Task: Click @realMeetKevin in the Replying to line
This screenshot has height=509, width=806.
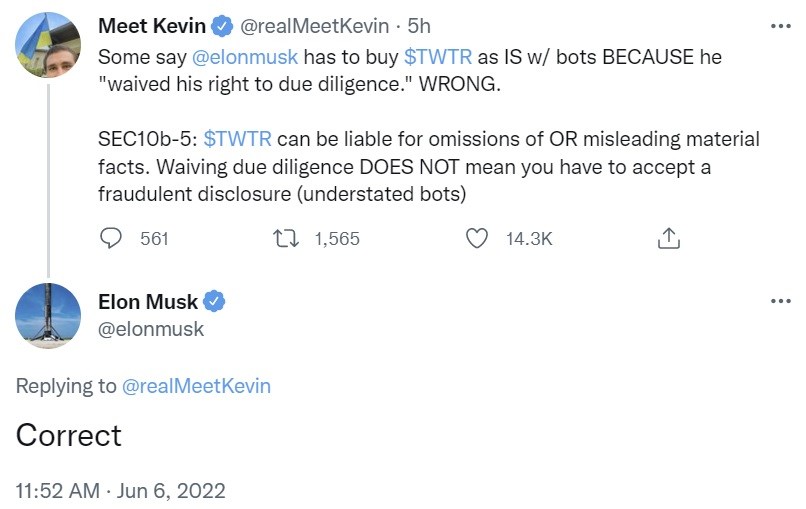Action: click(196, 386)
